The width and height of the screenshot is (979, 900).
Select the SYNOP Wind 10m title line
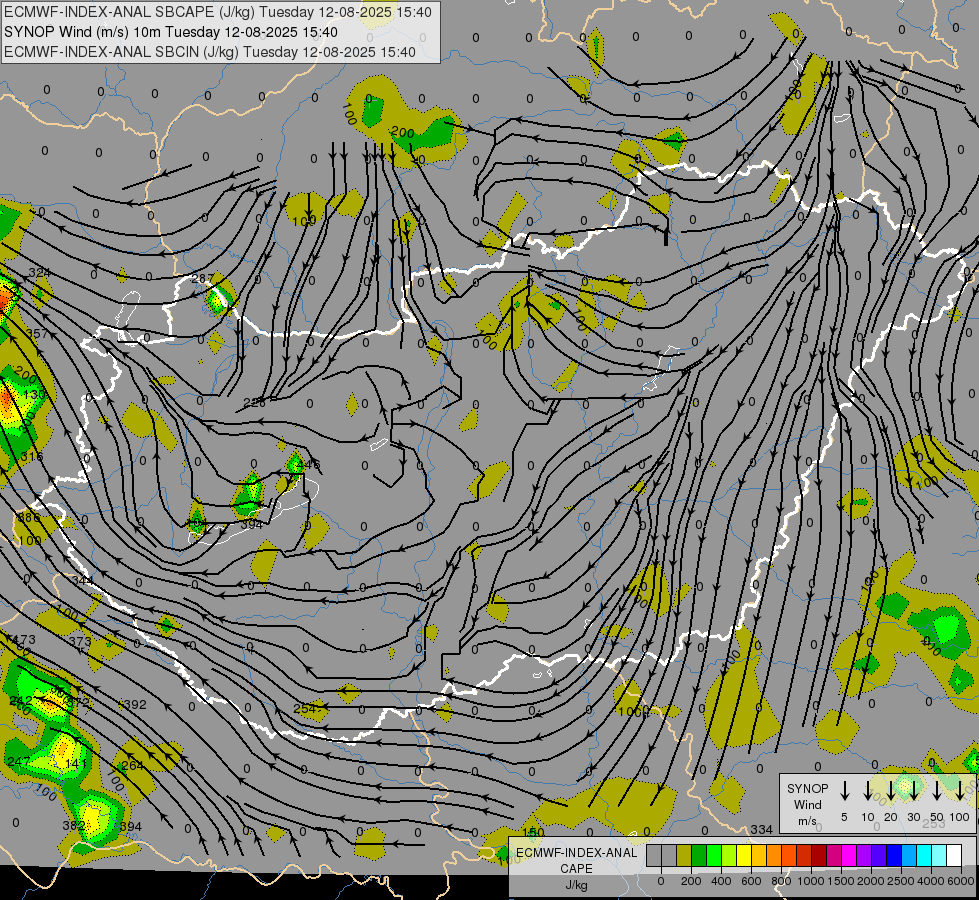coord(170,32)
